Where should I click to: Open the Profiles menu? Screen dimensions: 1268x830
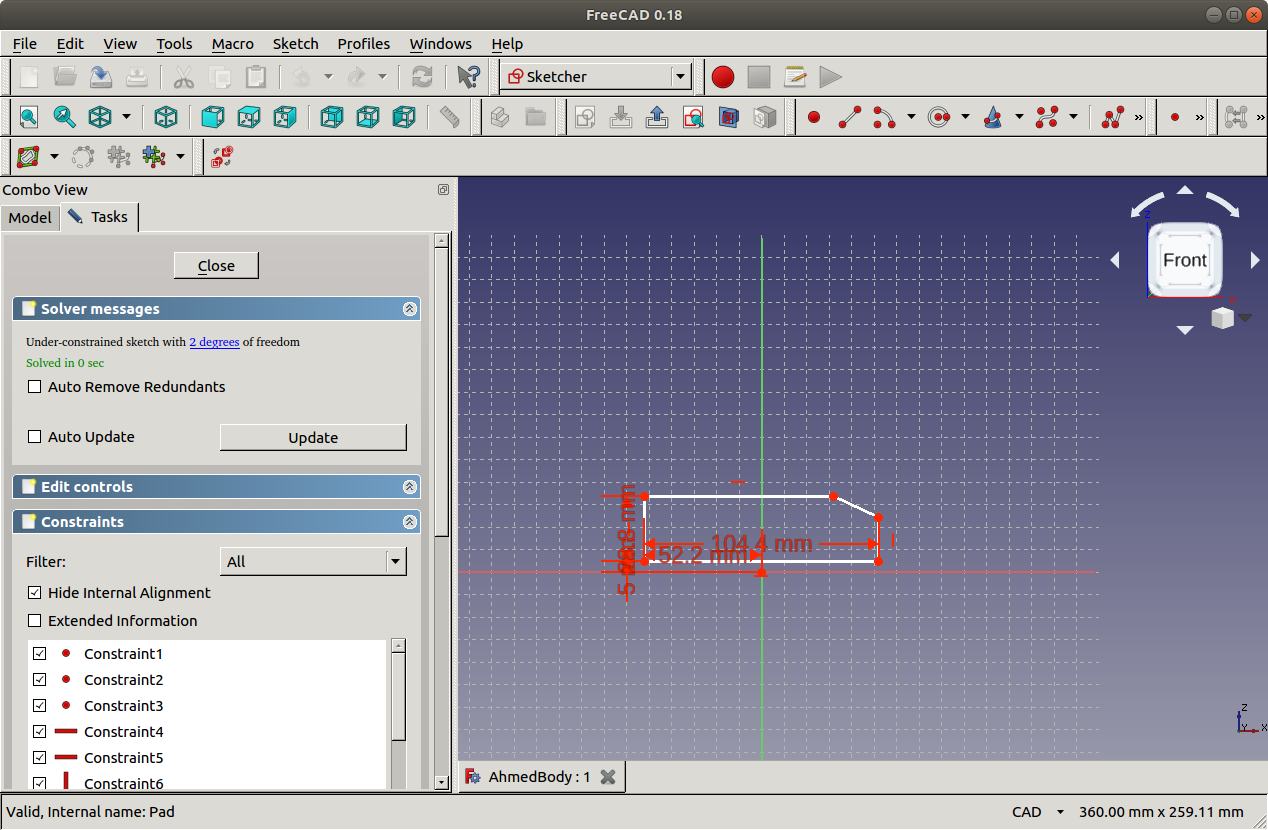click(363, 44)
